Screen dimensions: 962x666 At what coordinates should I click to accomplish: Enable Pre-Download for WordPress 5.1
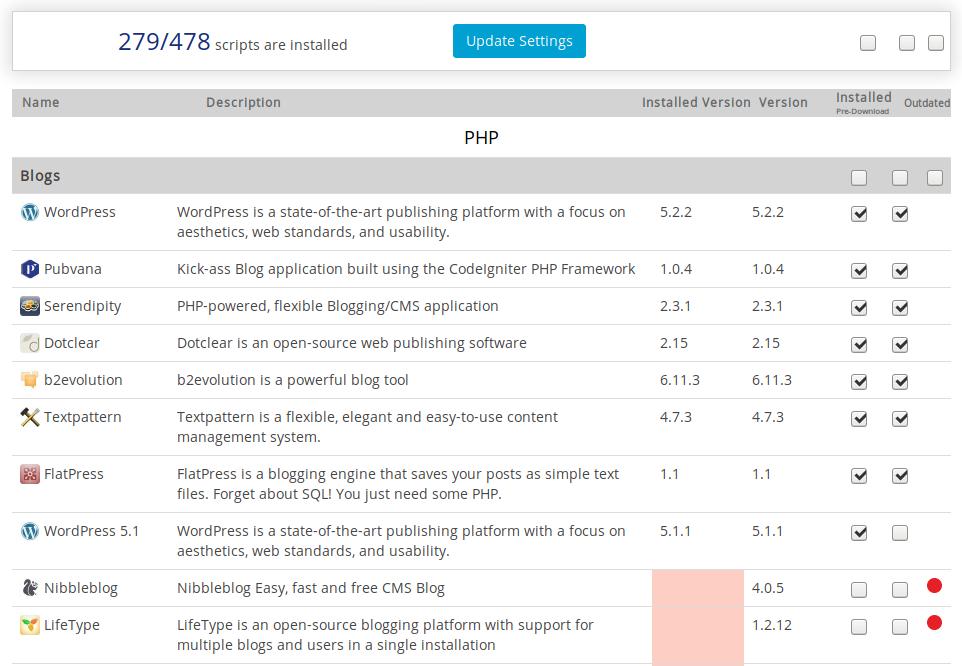pos(900,533)
